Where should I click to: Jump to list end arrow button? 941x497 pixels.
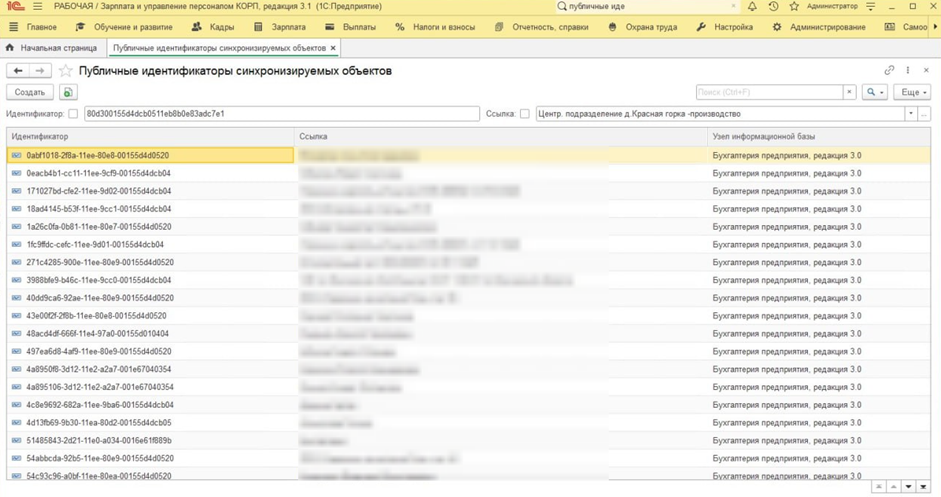coord(924,487)
